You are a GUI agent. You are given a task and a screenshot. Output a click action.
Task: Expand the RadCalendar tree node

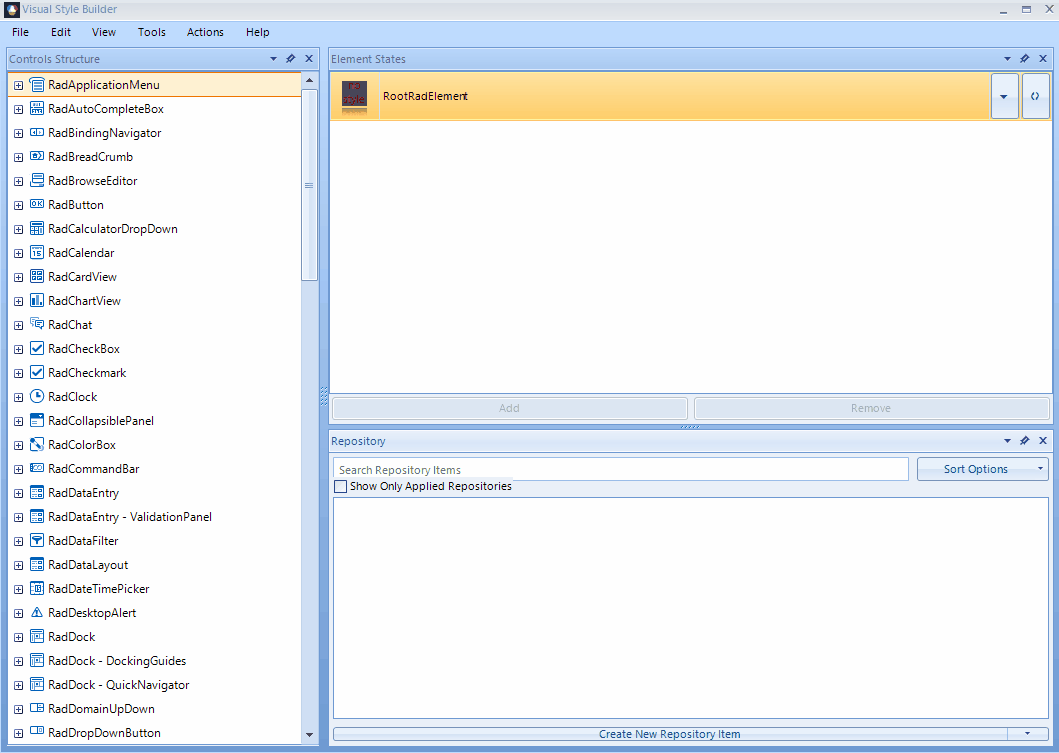point(19,253)
